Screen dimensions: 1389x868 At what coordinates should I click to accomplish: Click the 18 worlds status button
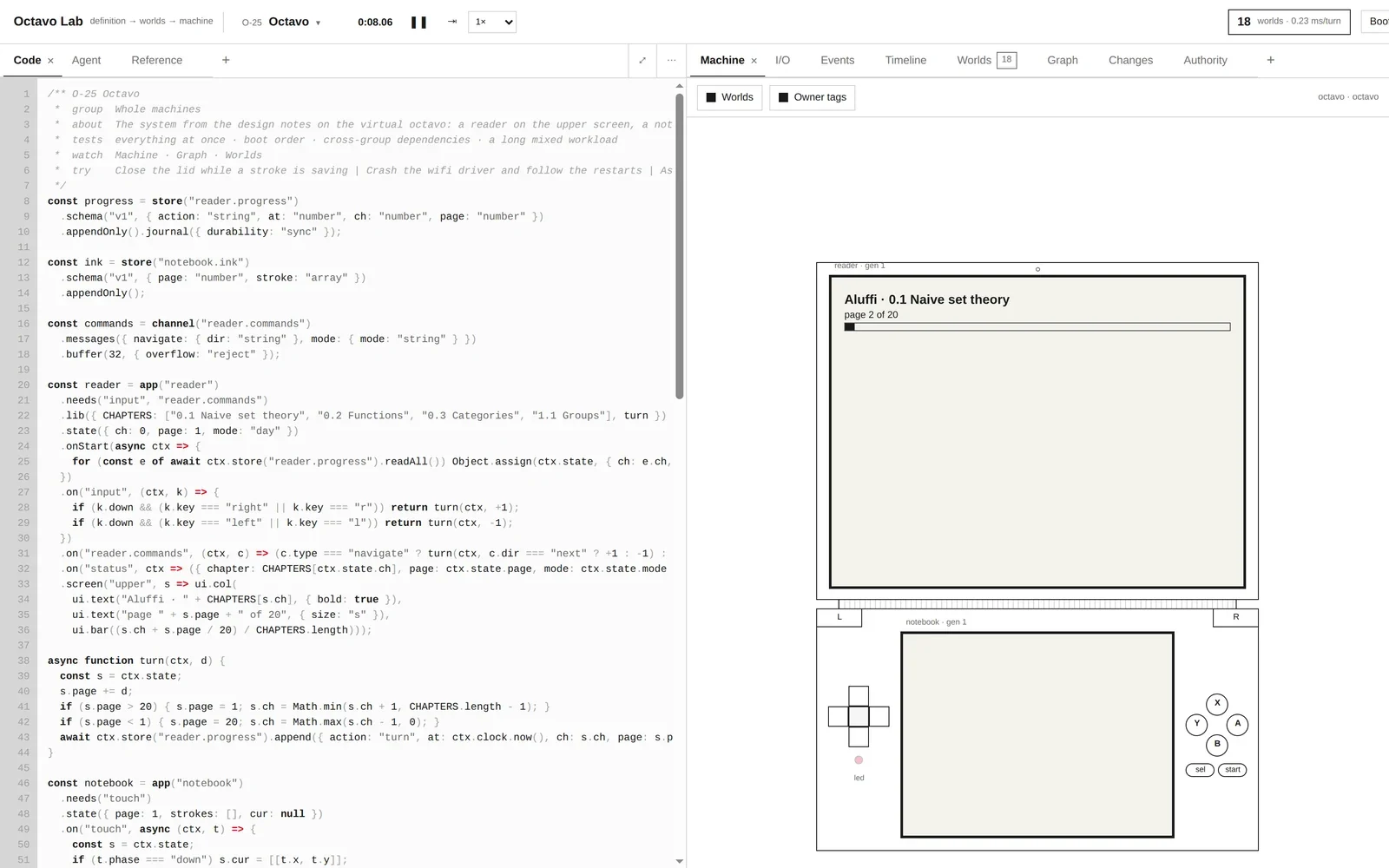[x=1289, y=22]
